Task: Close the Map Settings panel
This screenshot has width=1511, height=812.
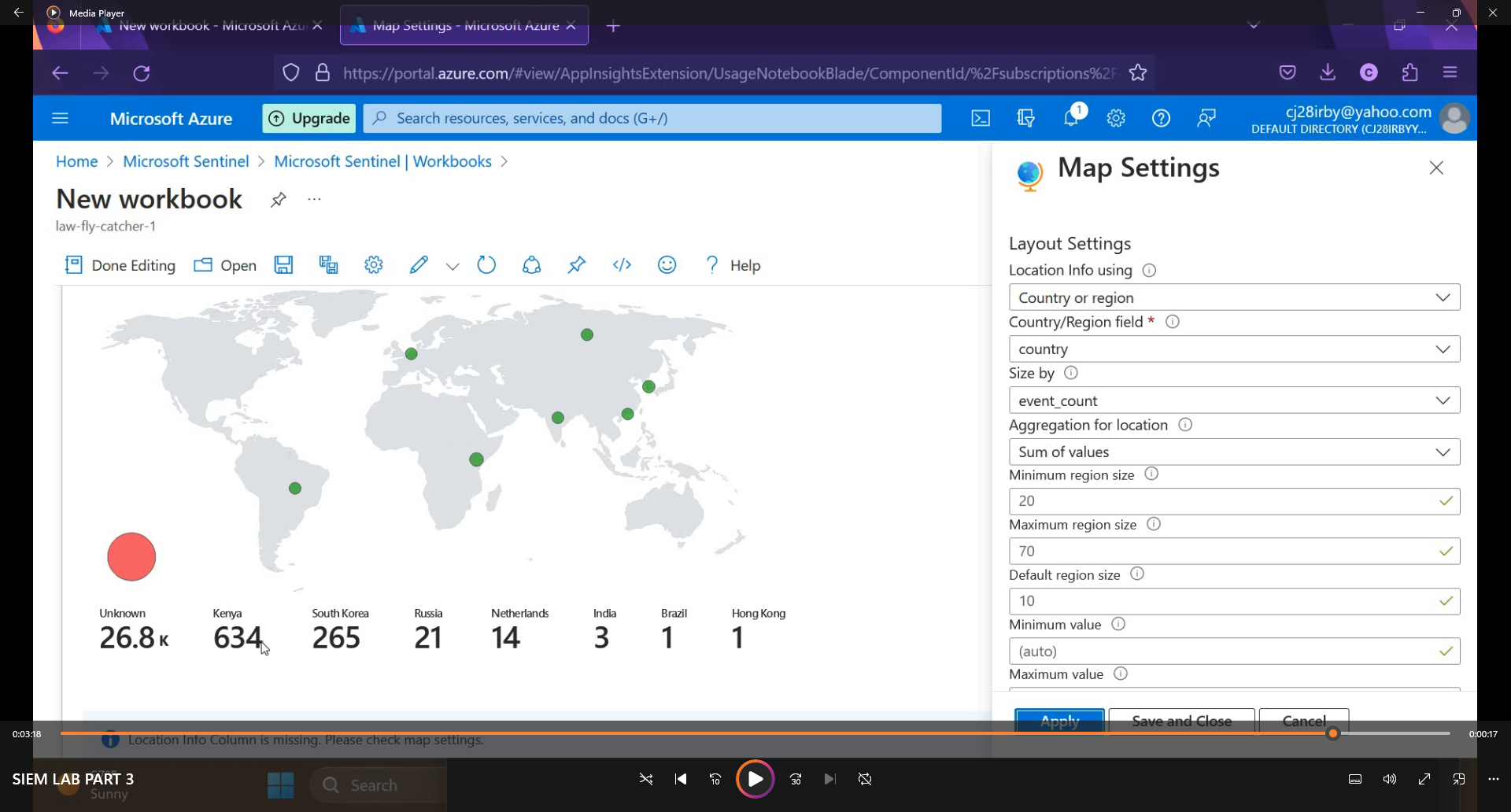Action: point(1436,168)
